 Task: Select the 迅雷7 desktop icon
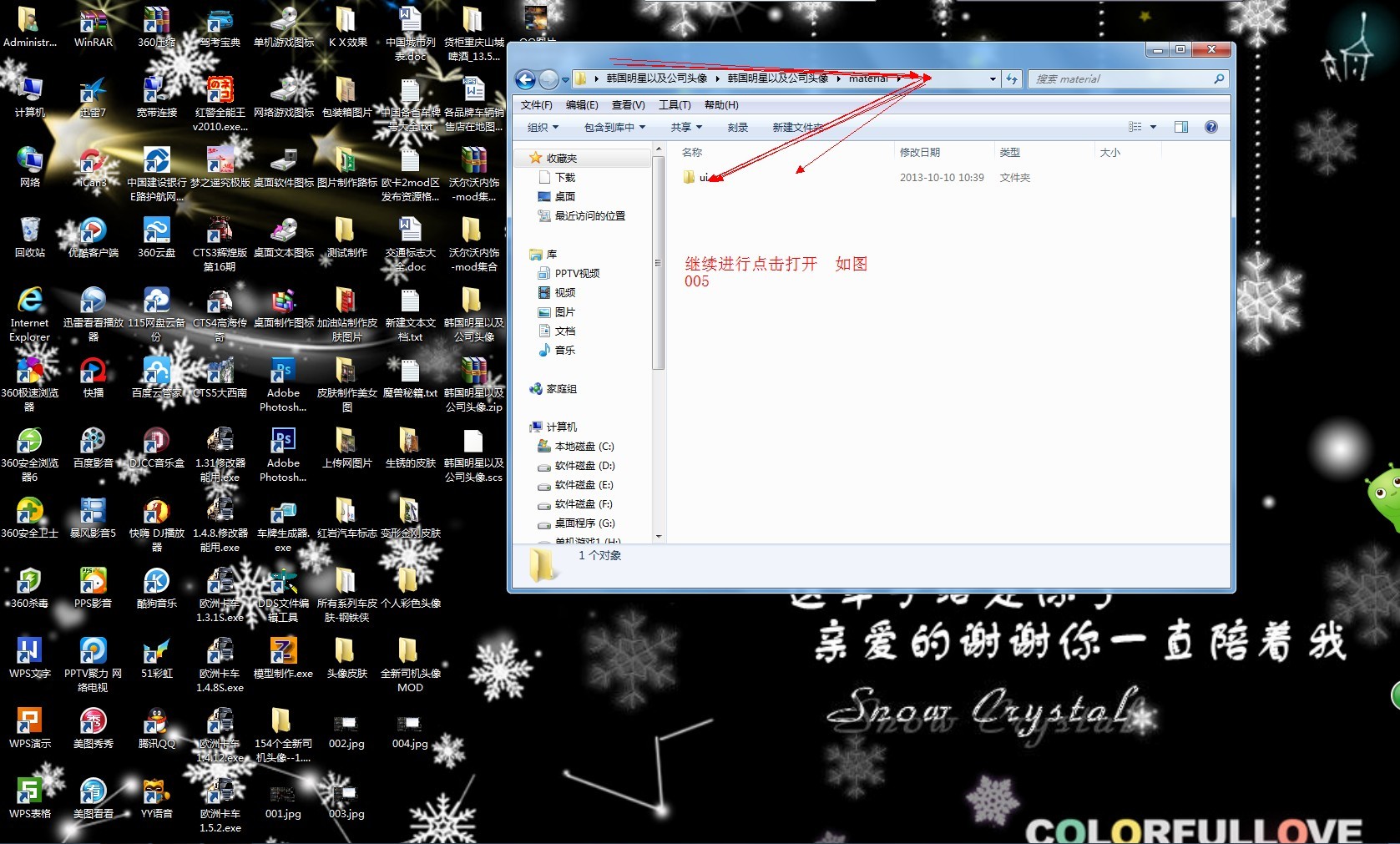coord(94,97)
